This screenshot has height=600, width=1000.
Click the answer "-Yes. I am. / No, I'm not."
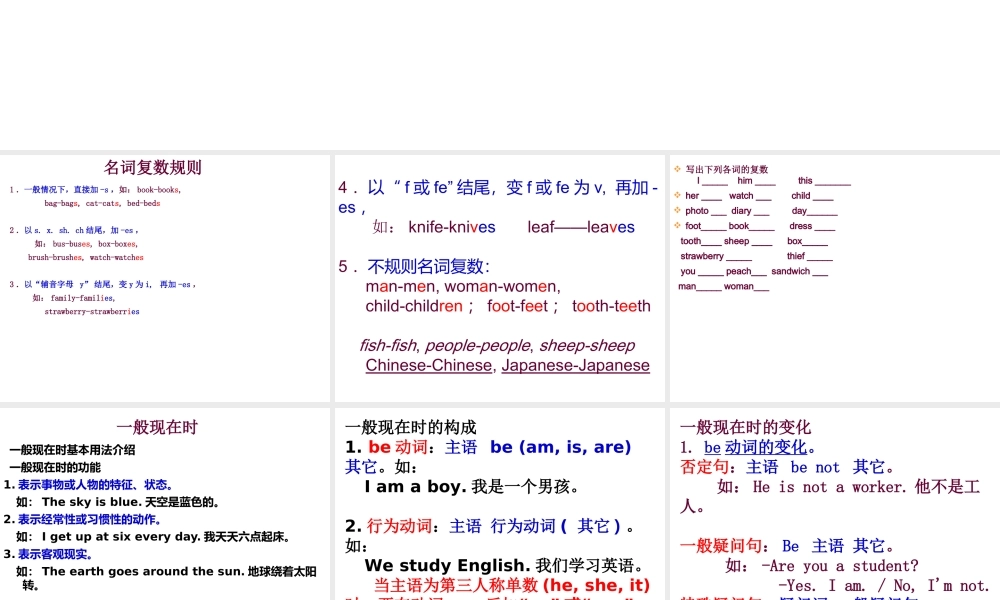point(883,586)
